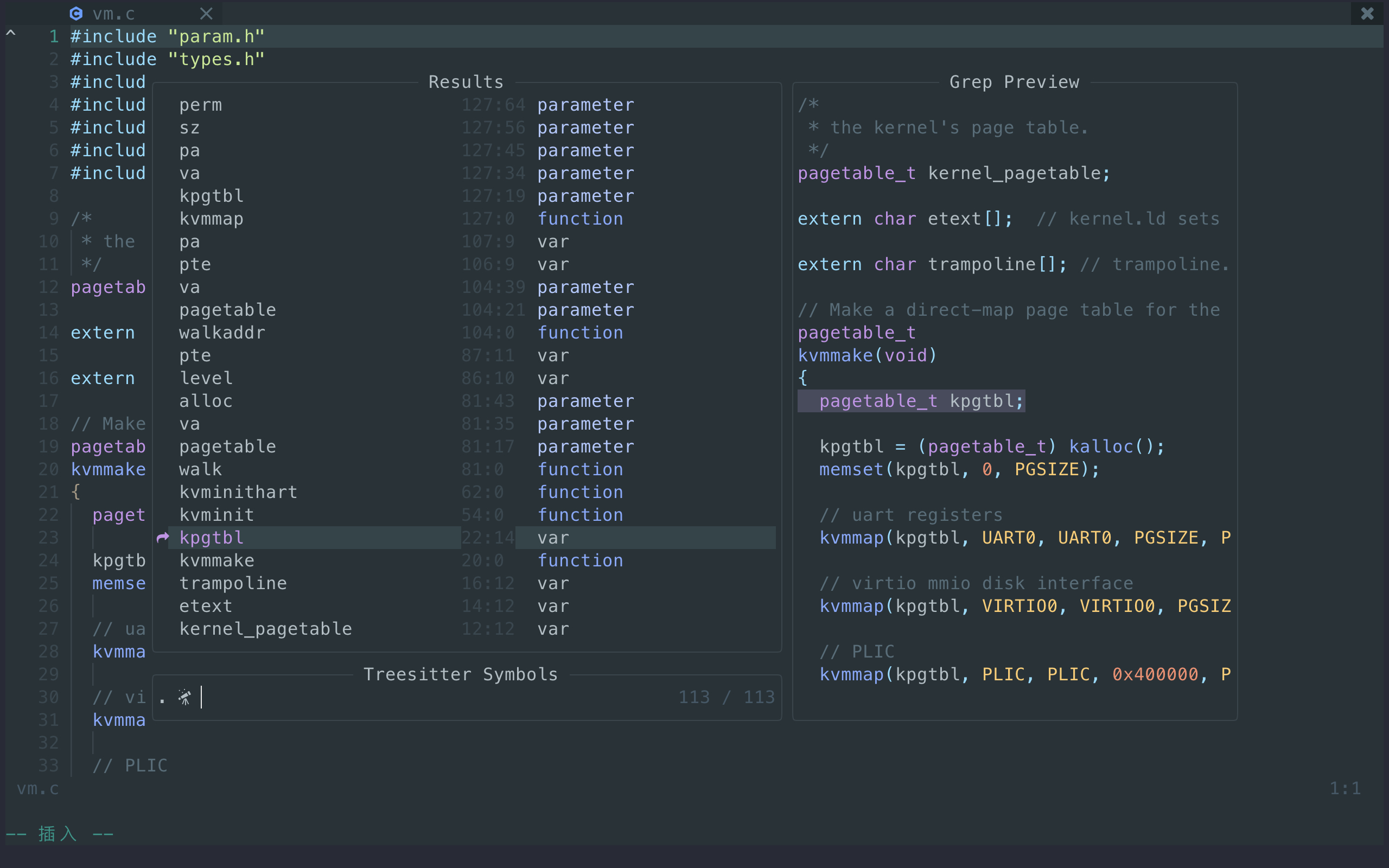The height and width of the screenshot is (868, 1389).
Task: Click the Results panel title
Action: tap(466, 82)
